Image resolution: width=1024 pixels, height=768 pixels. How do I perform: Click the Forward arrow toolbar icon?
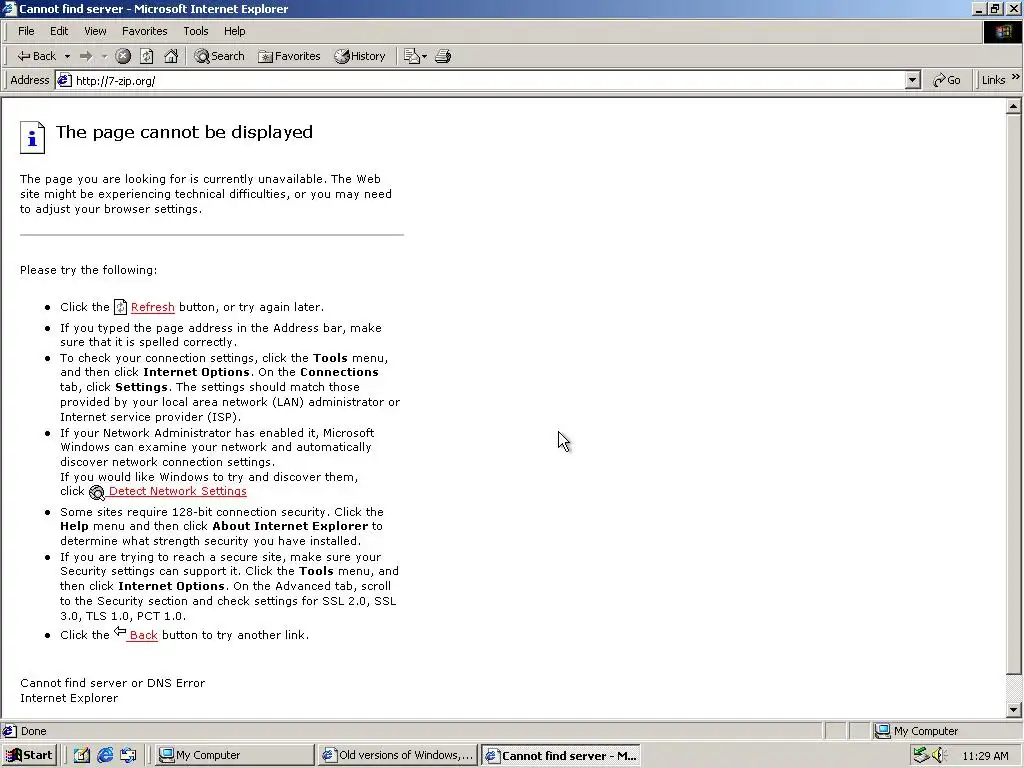click(86, 56)
